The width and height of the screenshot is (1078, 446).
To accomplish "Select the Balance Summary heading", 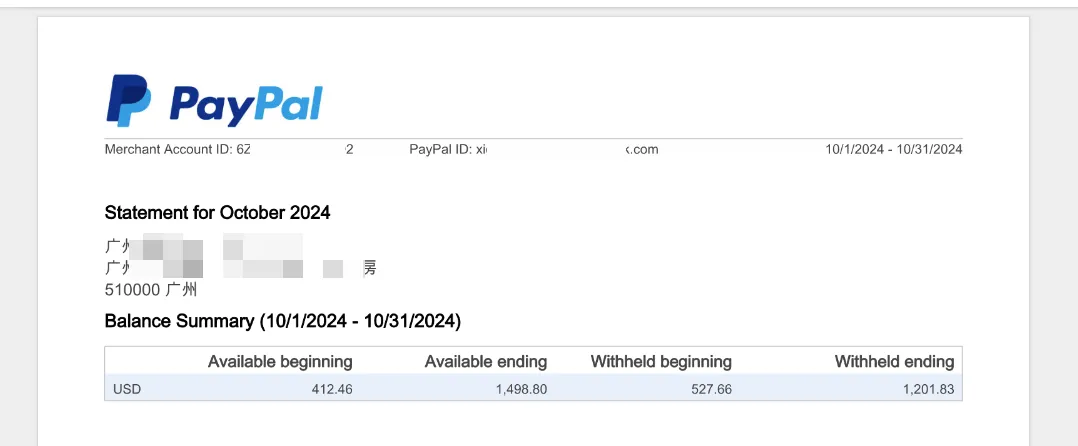I will [283, 321].
